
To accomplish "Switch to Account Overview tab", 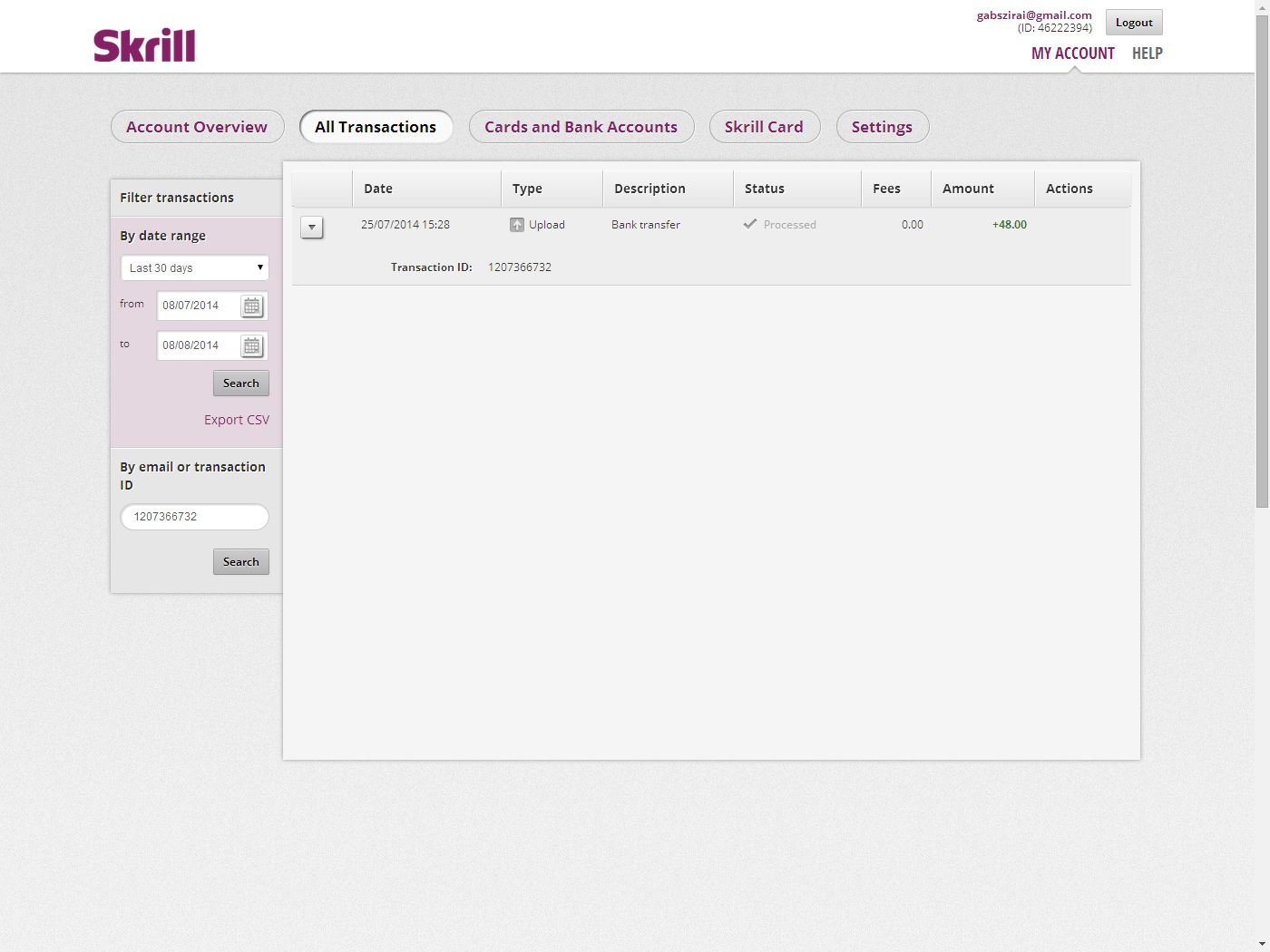I will (x=197, y=127).
